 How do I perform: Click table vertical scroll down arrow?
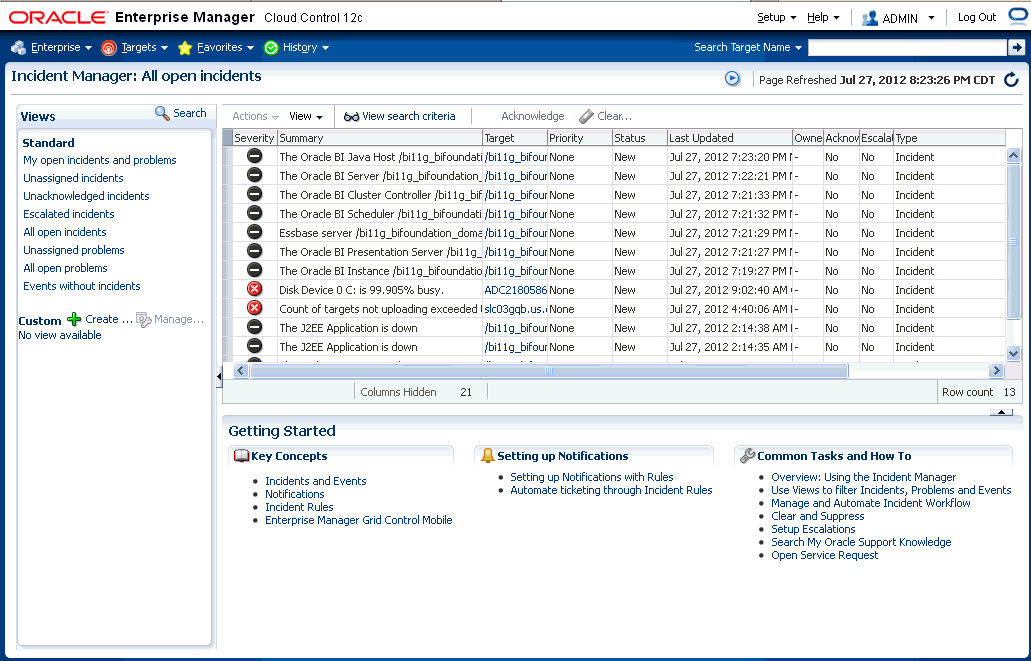click(x=1013, y=353)
